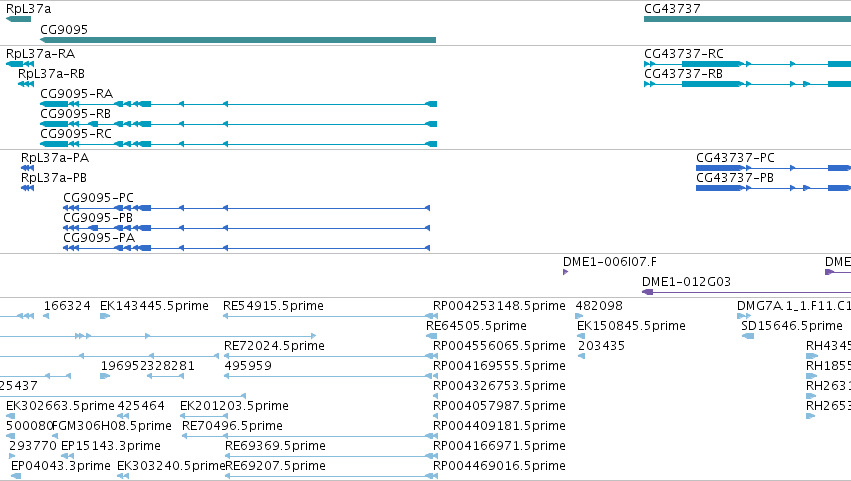
Task: Select the CG43737-RB transcript exon block
Action: click(x=712, y=84)
